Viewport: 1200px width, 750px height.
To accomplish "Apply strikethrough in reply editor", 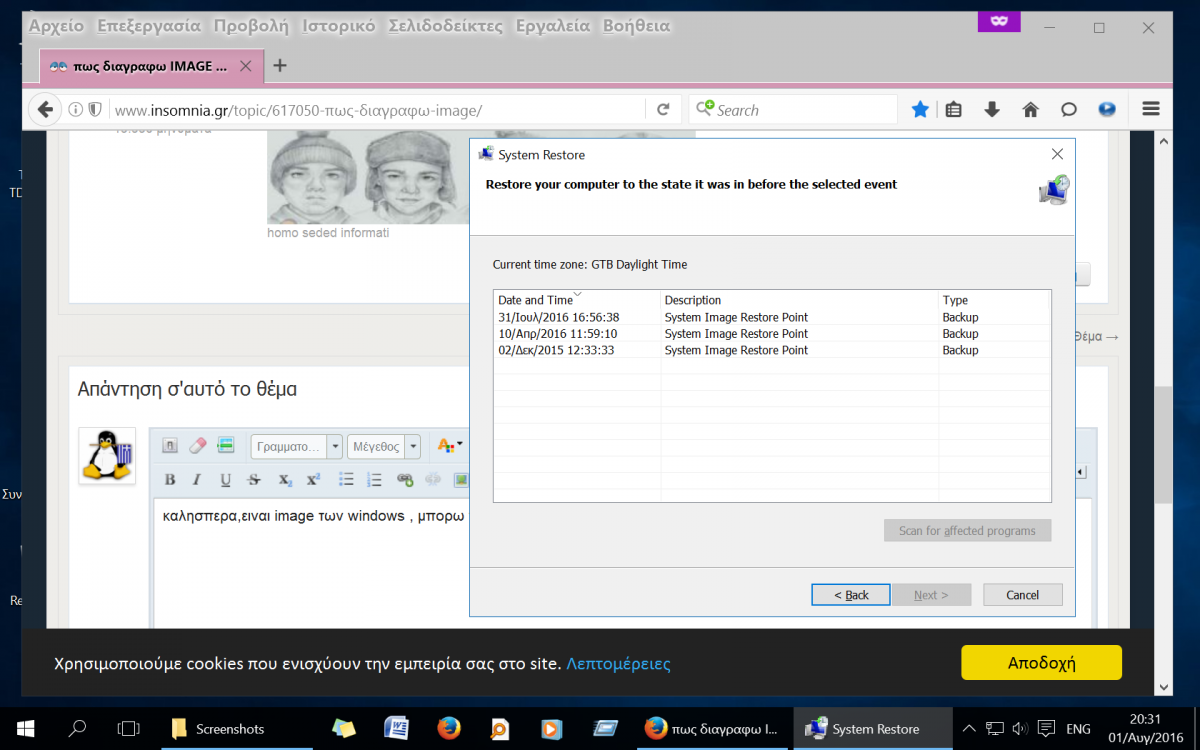I will coord(254,480).
